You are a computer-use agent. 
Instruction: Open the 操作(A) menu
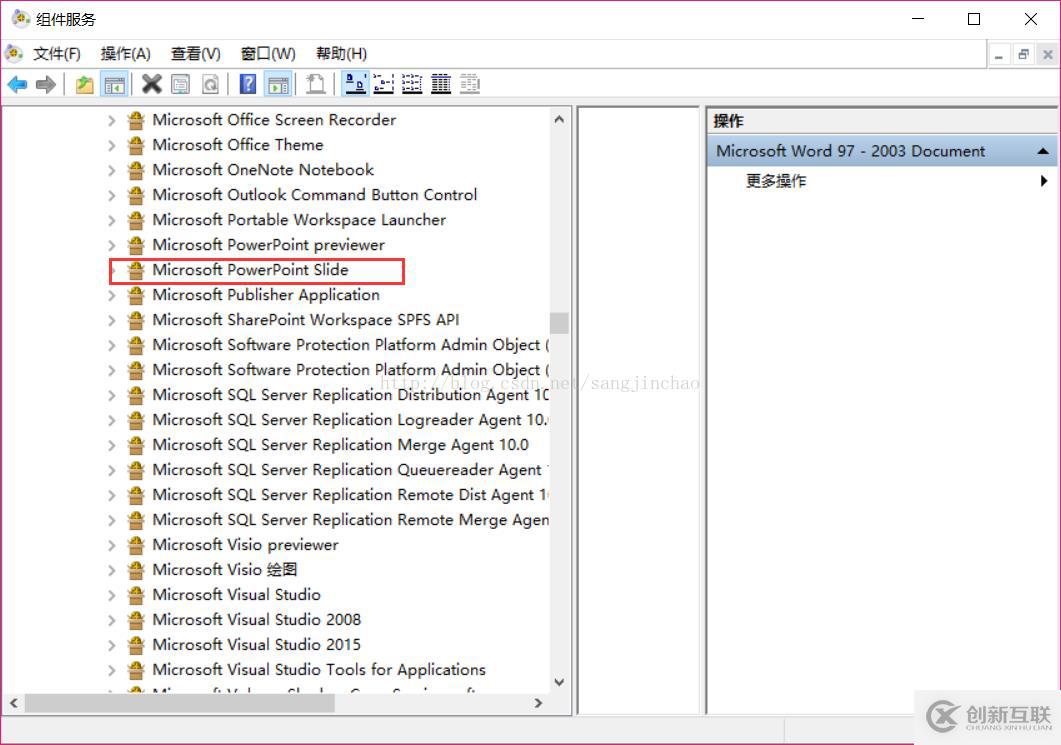(x=125, y=53)
